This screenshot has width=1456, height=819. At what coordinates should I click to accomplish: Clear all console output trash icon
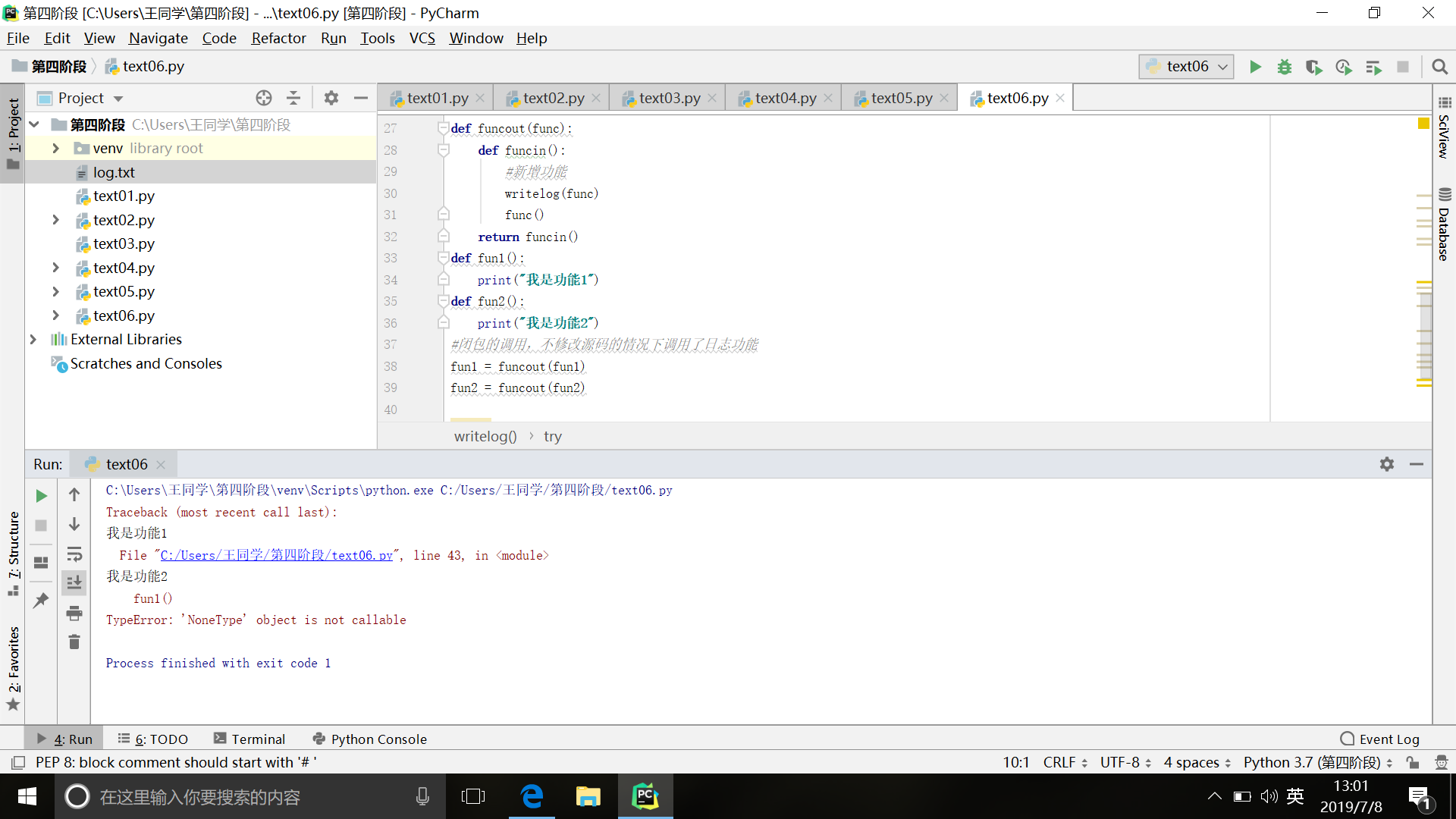click(74, 642)
